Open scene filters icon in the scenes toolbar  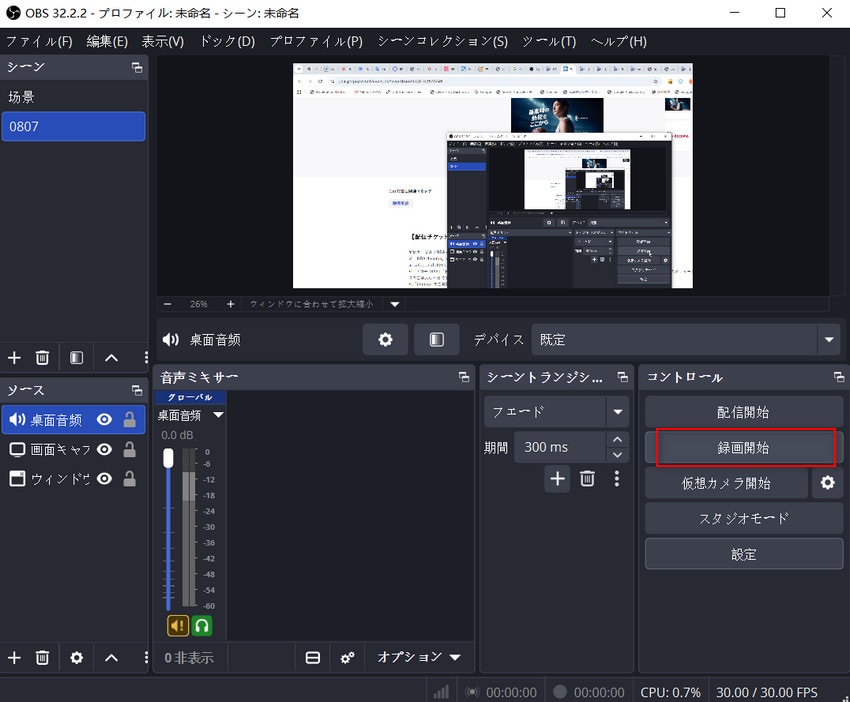[x=76, y=358]
